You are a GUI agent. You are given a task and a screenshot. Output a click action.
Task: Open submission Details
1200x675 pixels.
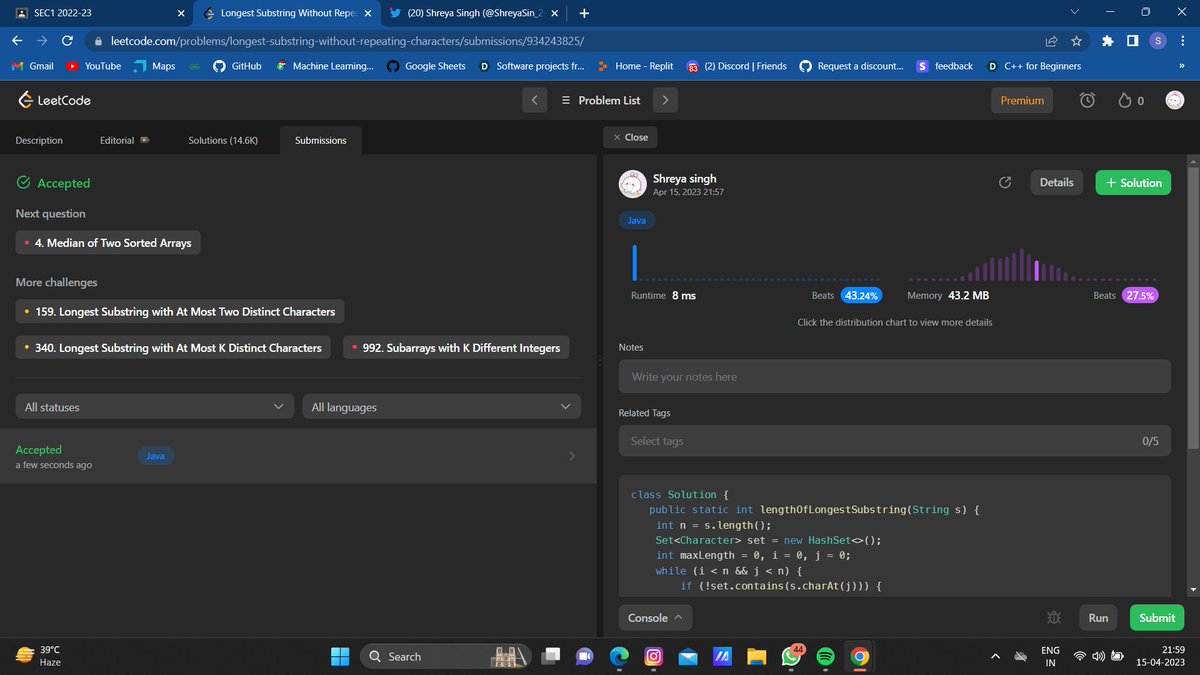tap(1056, 182)
